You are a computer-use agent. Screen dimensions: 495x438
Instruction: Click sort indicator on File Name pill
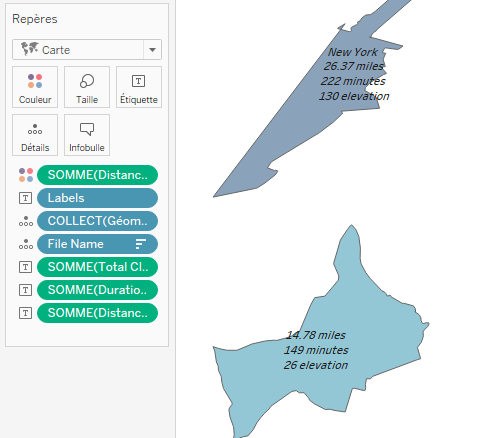point(141,244)
